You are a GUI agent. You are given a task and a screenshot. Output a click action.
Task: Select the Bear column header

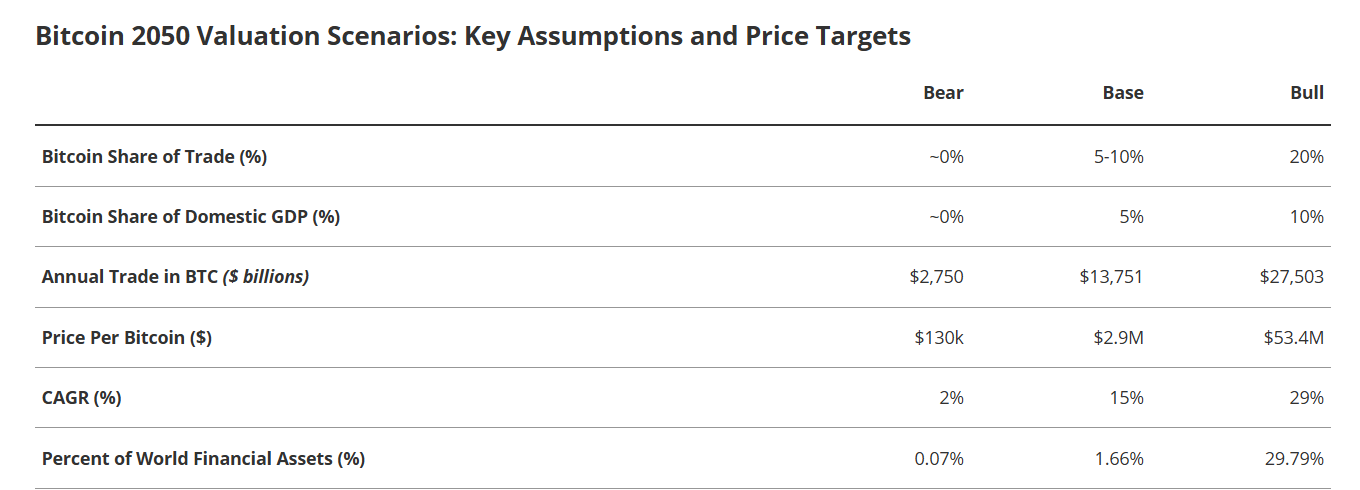pyautogui.click(x=943, y=93)
